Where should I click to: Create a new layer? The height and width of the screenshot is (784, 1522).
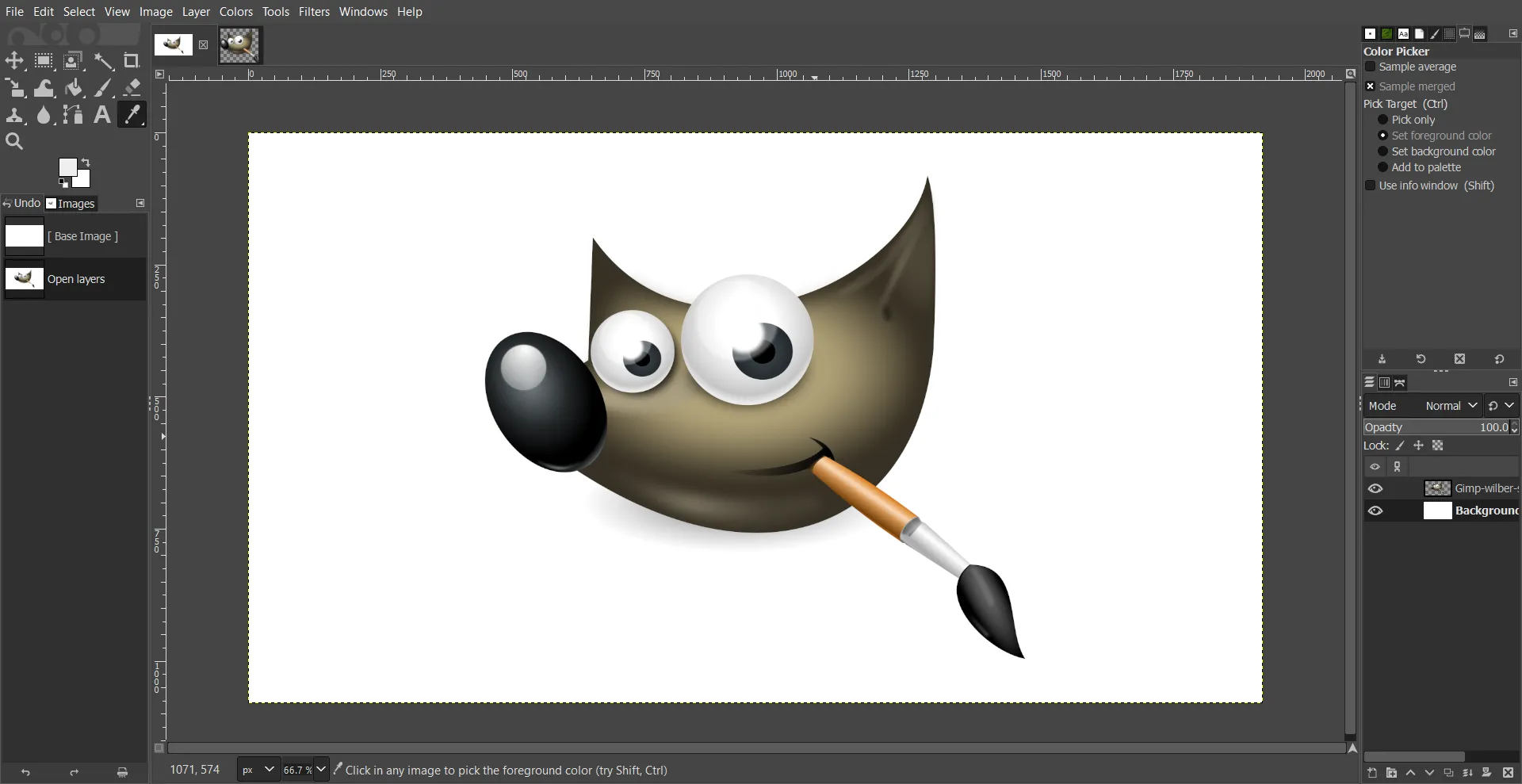pos(1371,773)
